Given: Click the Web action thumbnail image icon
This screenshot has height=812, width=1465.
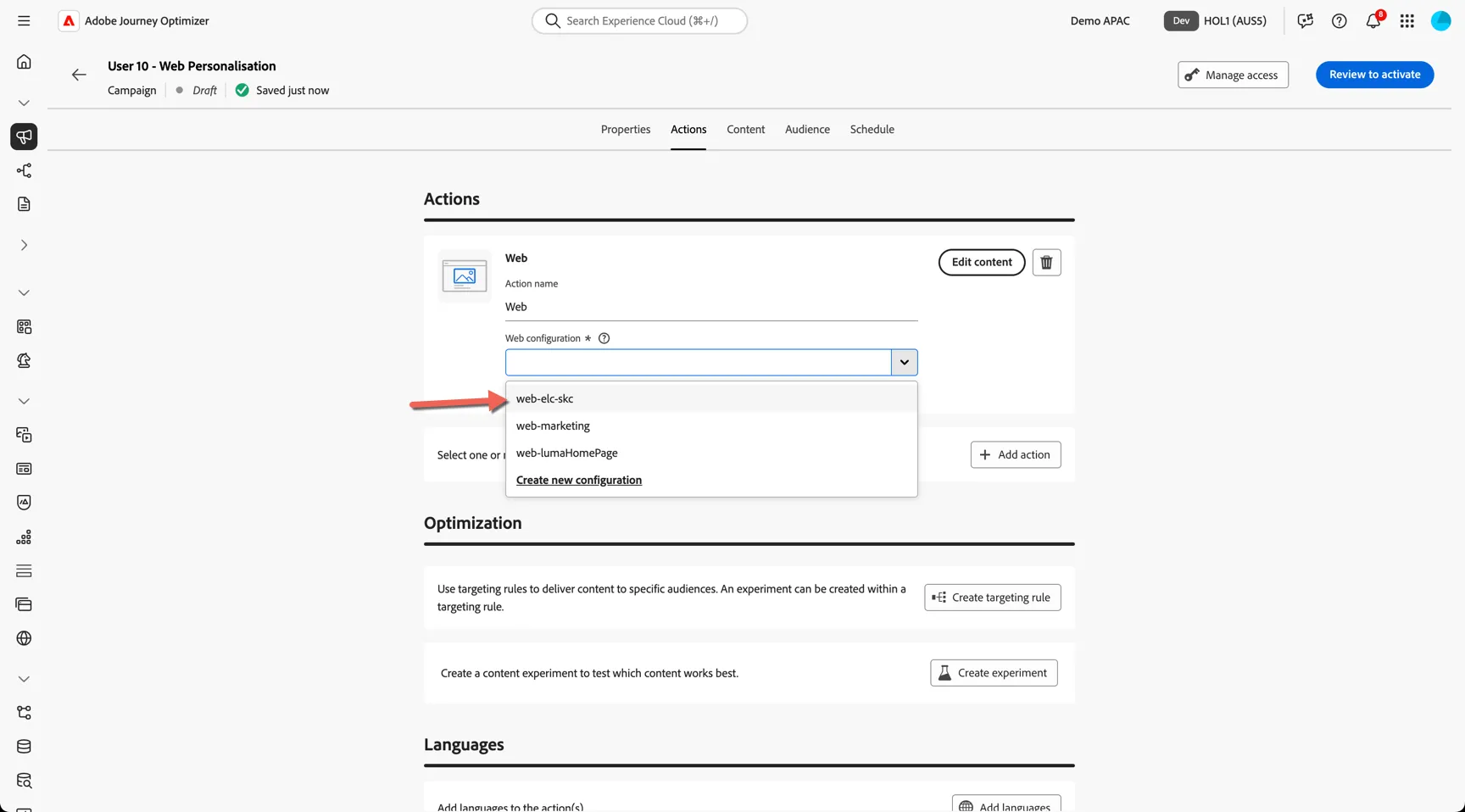Looking at the screenshot, I should (x=465, y=276).
